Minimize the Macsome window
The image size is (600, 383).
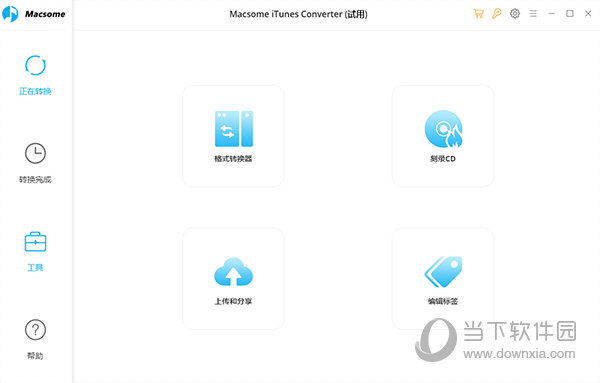pos(551,14)
